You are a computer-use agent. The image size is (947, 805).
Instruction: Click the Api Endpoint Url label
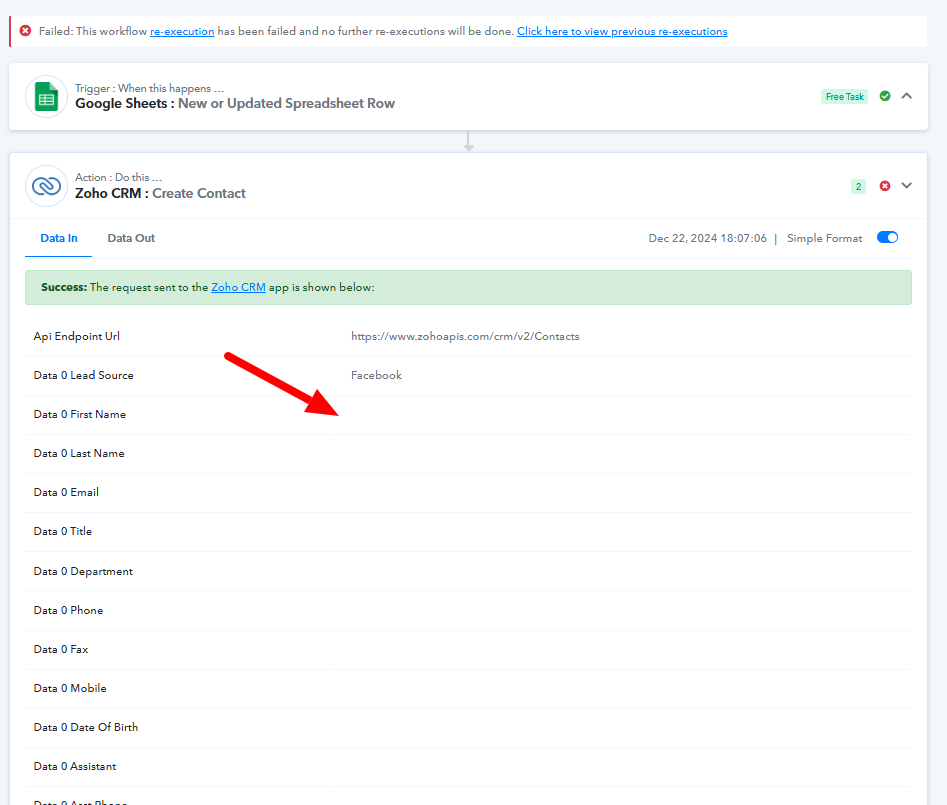coord(77,336)
